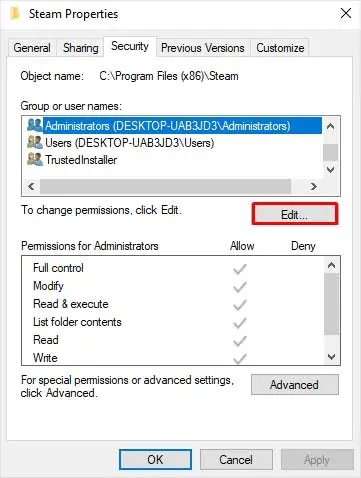This screenshot has width=361, height=478.
Task: Click the Steam folder icon in title bar
Action: [x=15, y=14]
